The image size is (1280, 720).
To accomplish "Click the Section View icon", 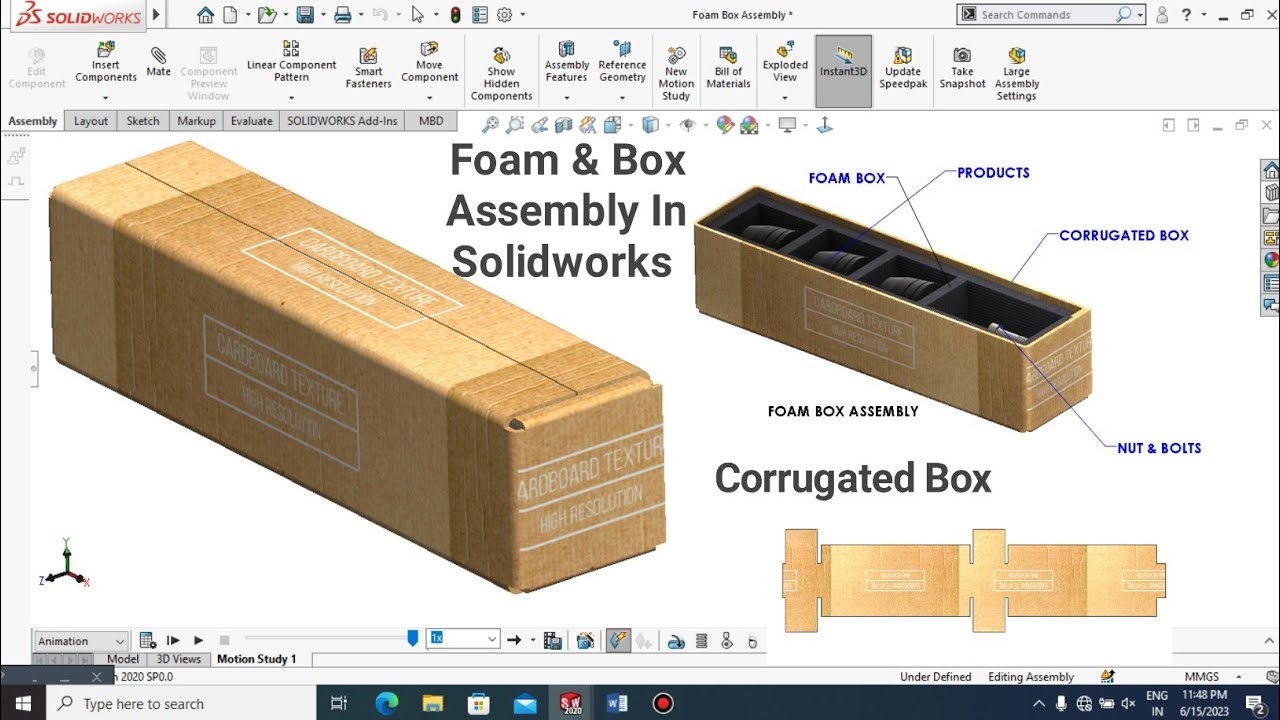I will click(x=563, y=125).
